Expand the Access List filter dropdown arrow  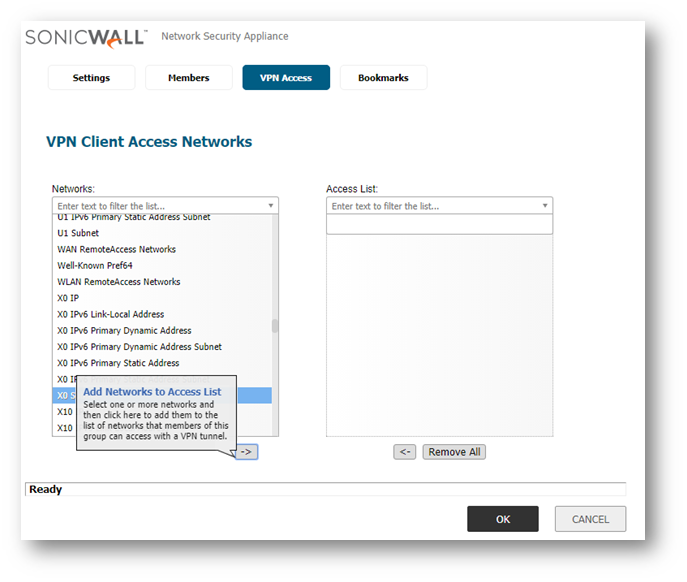click(x=545, y=206)
